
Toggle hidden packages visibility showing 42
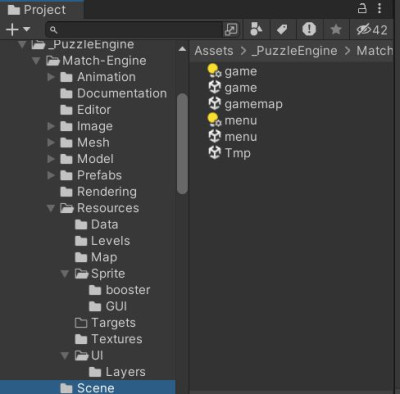coord(372,29)
